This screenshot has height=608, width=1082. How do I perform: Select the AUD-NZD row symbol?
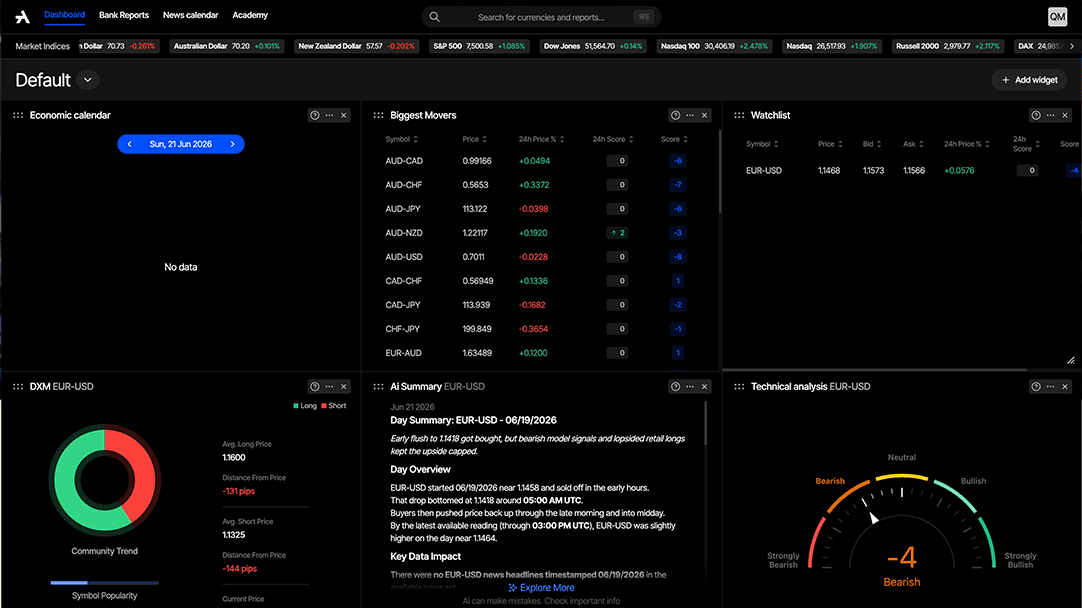404,233
